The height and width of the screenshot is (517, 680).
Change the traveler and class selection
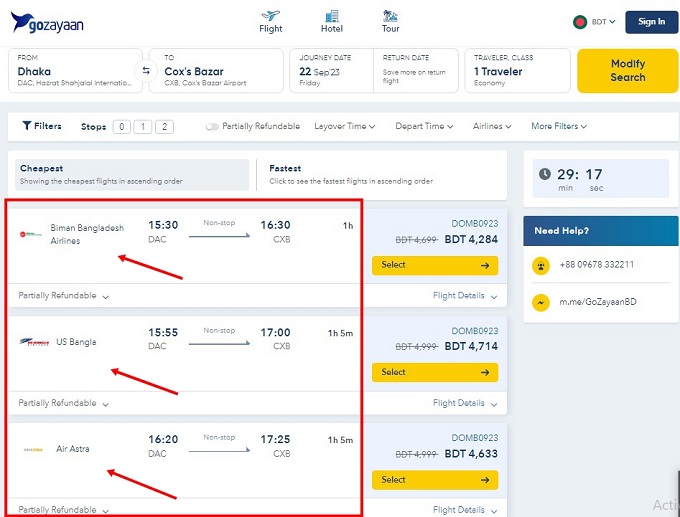(517, 70)
